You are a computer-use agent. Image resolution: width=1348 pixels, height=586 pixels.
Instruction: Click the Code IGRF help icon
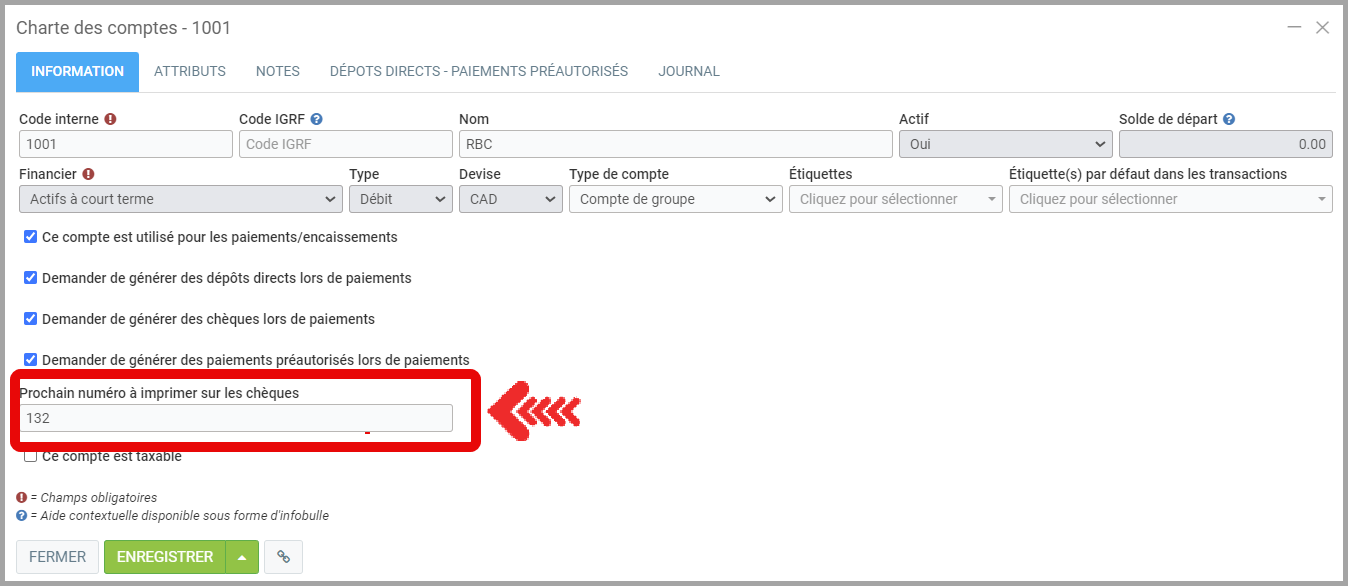[316, 119]
